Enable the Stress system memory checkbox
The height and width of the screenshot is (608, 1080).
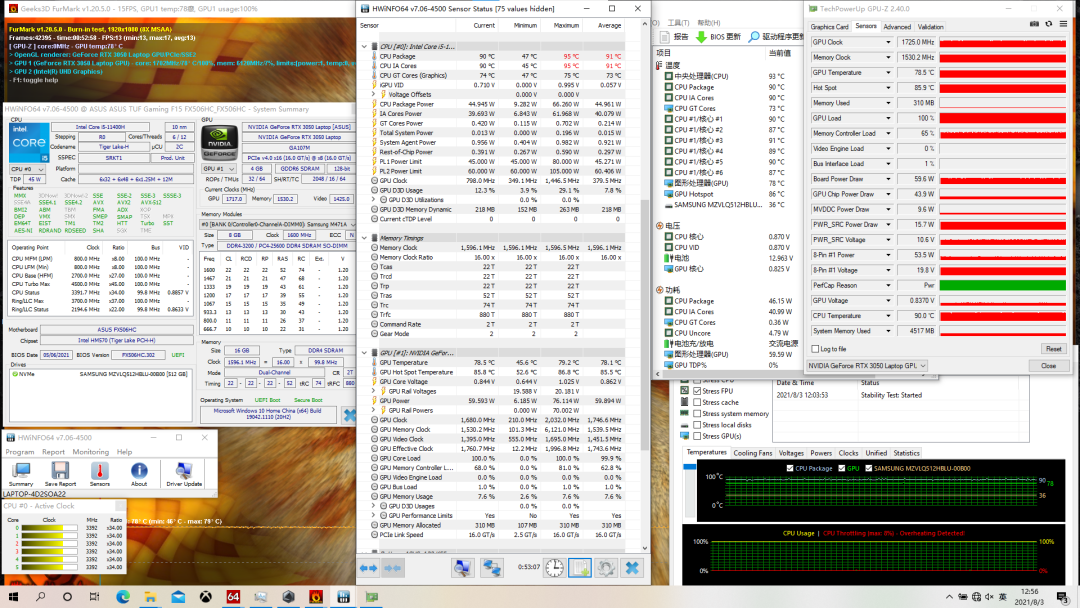point(698,414)
